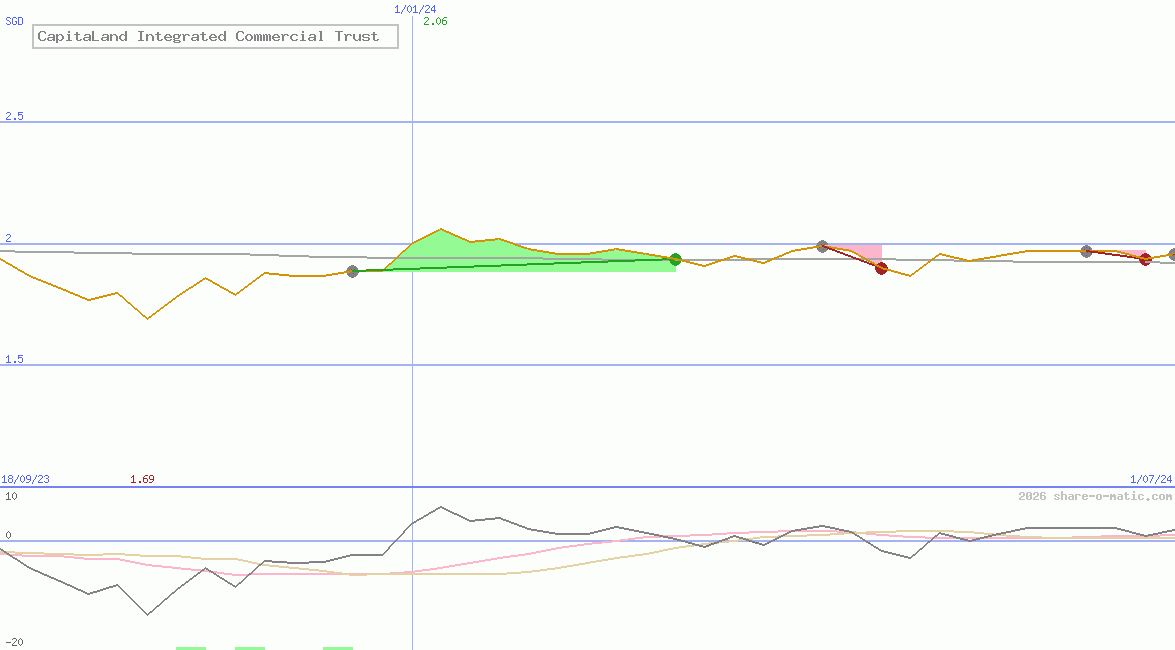
Task: Select the 18/09/23 start date label
Action: pyautogui.click(x=25, y=479)
